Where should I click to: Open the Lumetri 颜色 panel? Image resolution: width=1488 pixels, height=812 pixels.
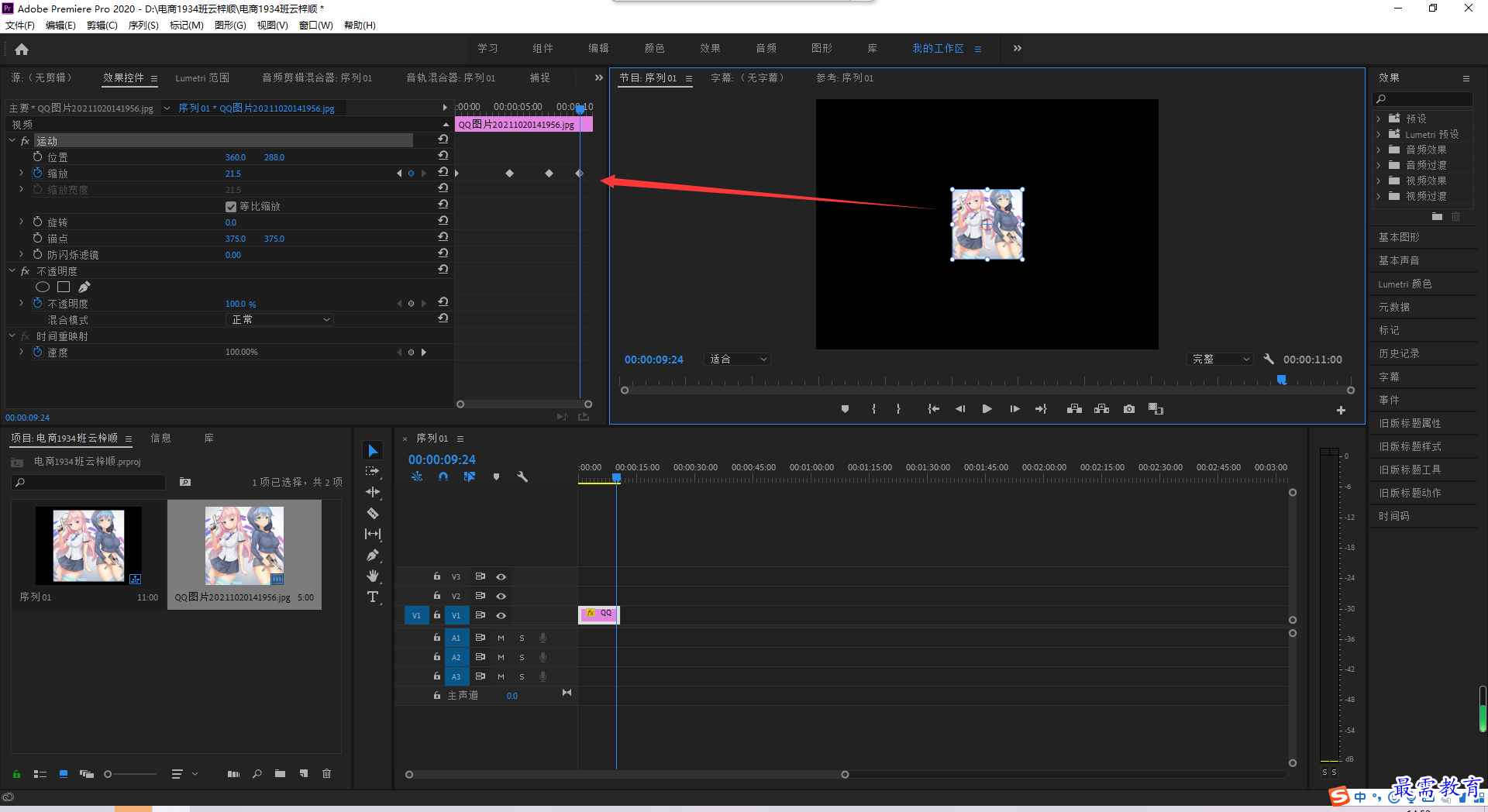pos(1405,284)
